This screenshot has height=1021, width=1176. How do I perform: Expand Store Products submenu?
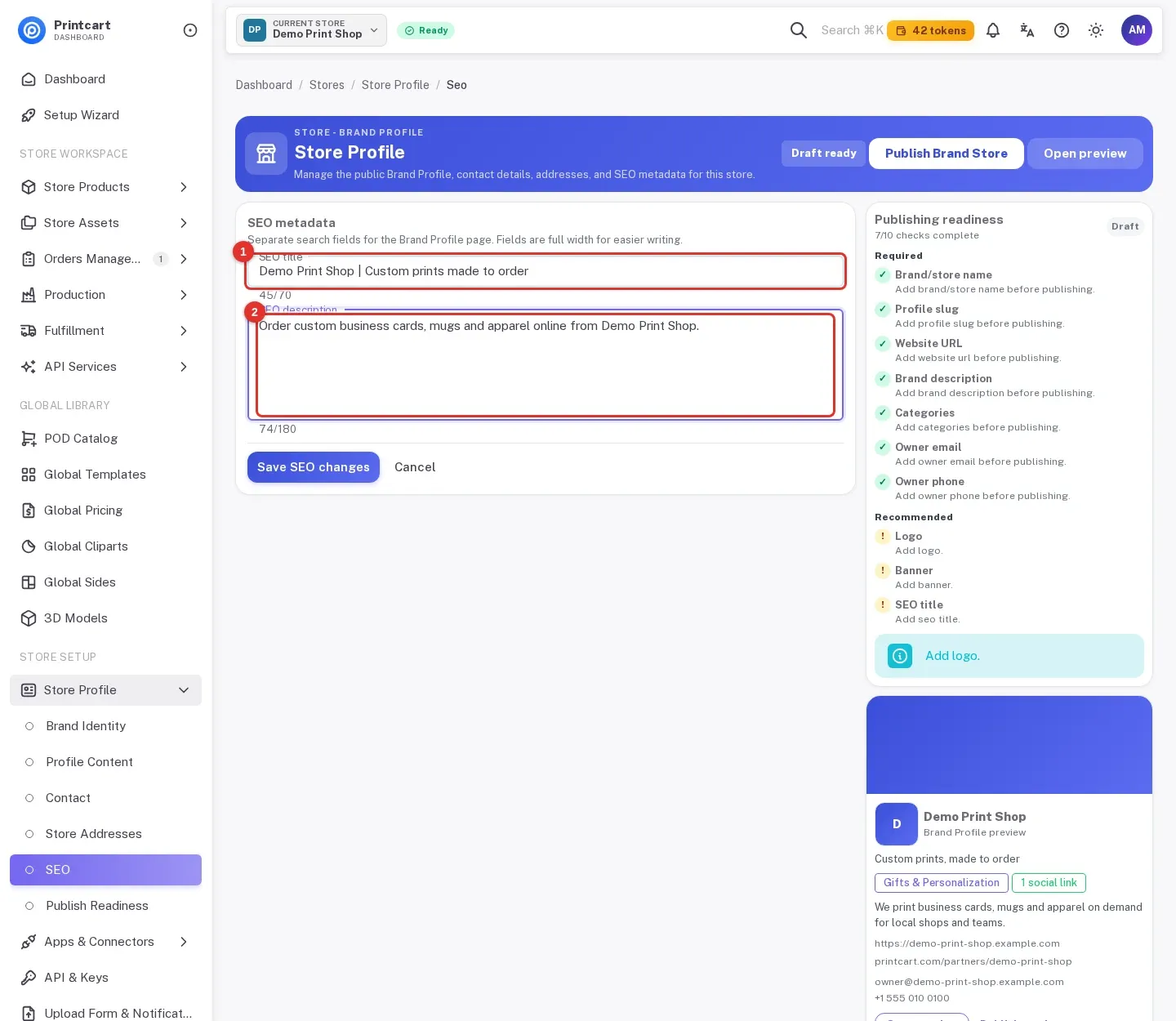point(106,187)
